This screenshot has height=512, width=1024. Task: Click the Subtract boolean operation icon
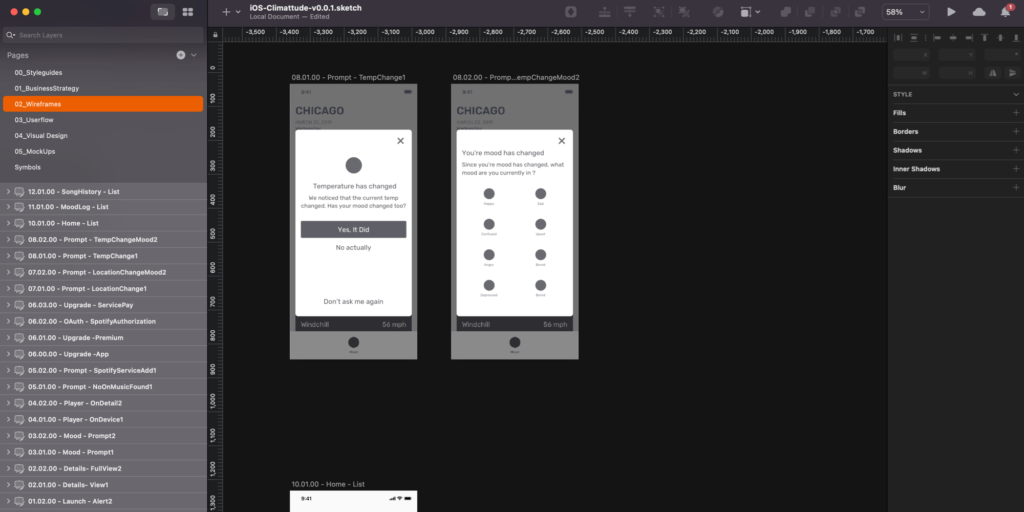[x=810, y=12]
